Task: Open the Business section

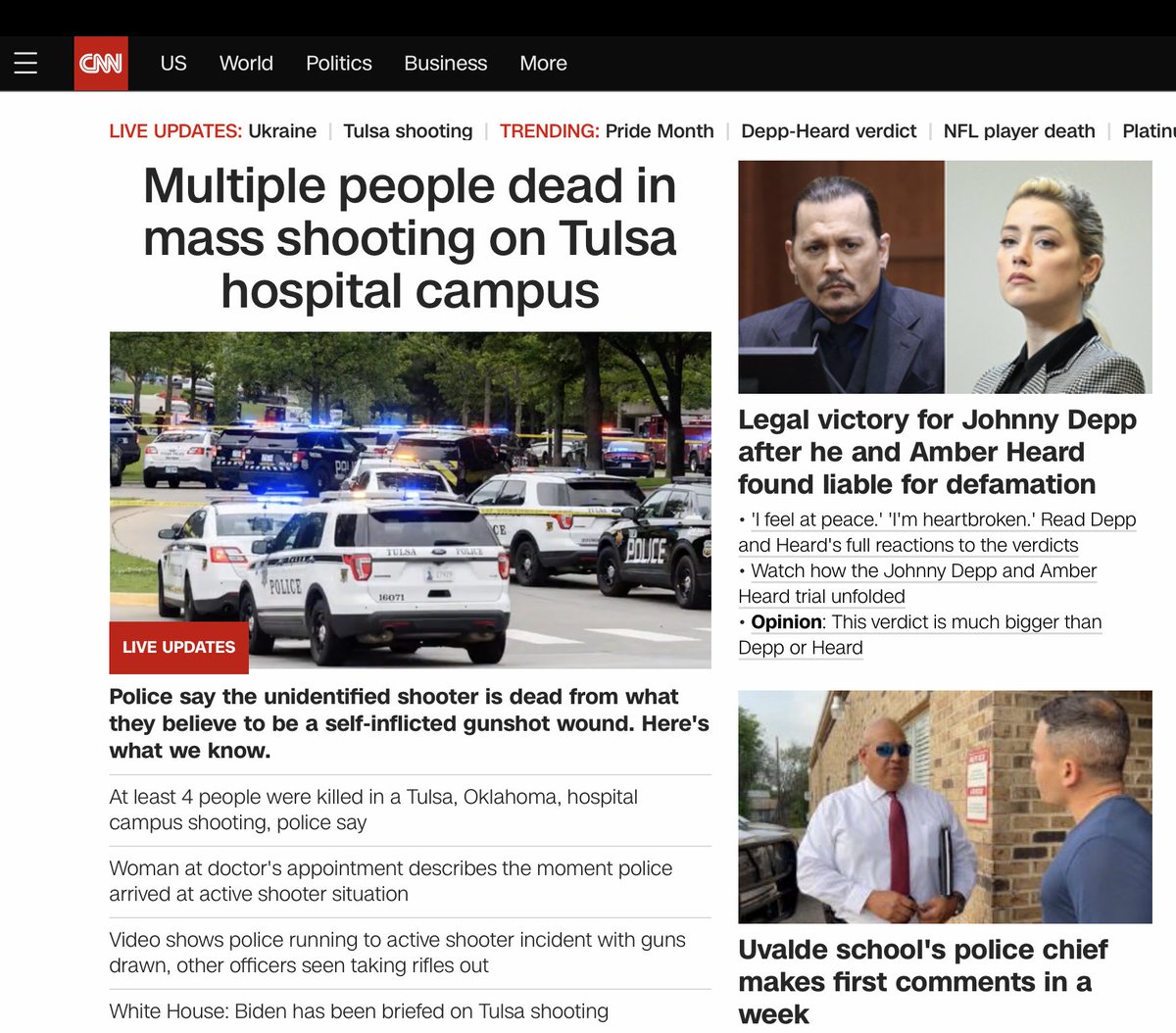Action: coord(446,64)
